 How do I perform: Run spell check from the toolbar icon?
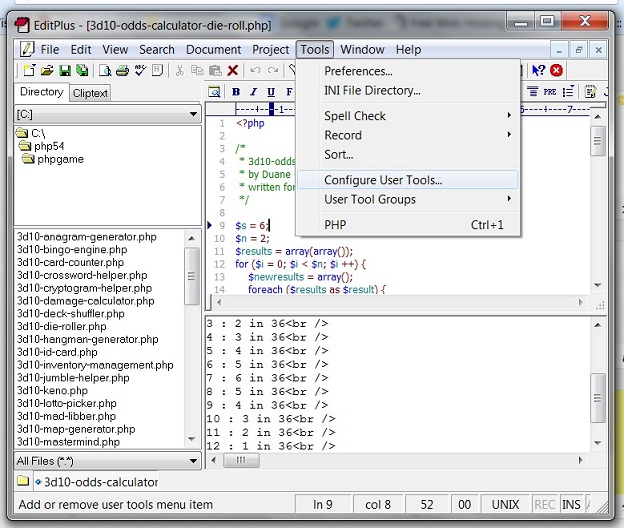point(141,70)
